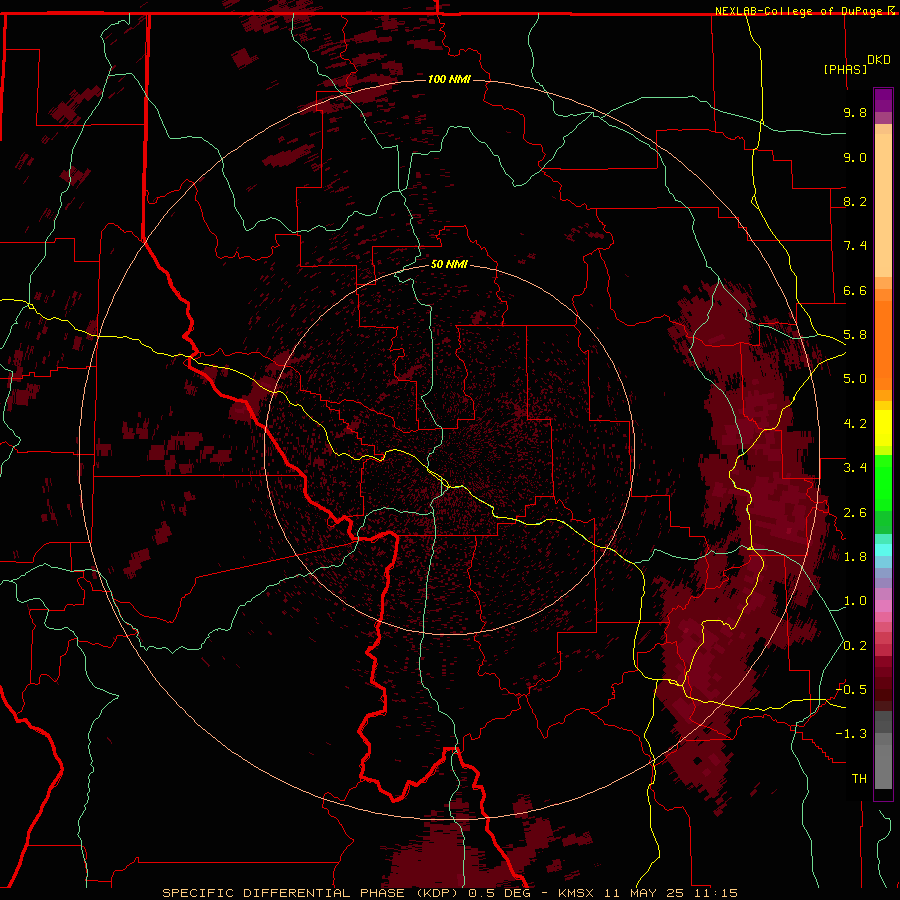Click the 4.2 scale value
The height and width of the screenshot is (900, 900).
[x=855, y=424]
